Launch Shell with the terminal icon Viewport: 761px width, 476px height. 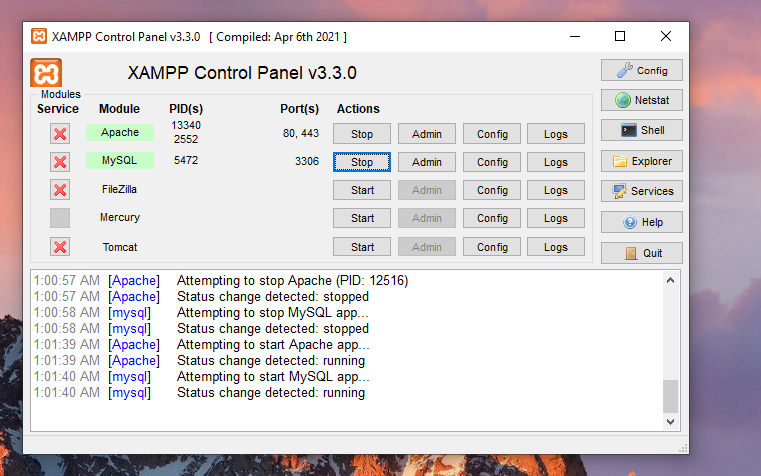[642, 130]
